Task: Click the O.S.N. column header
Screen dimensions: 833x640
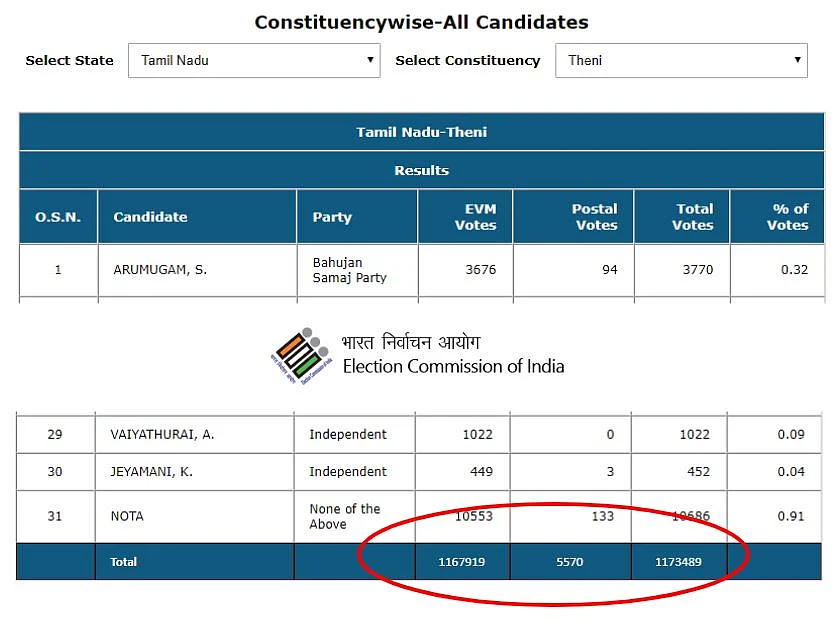Action: tap(58, 217)
